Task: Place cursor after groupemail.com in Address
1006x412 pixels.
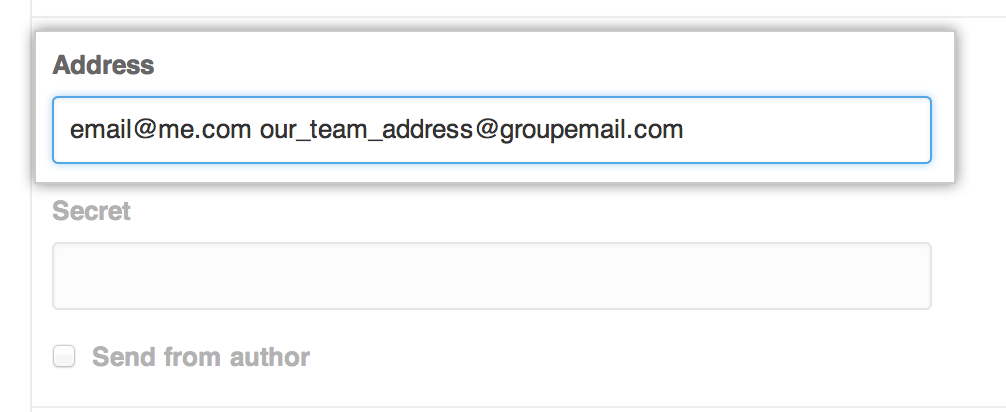Action: [x=685, y=130]
